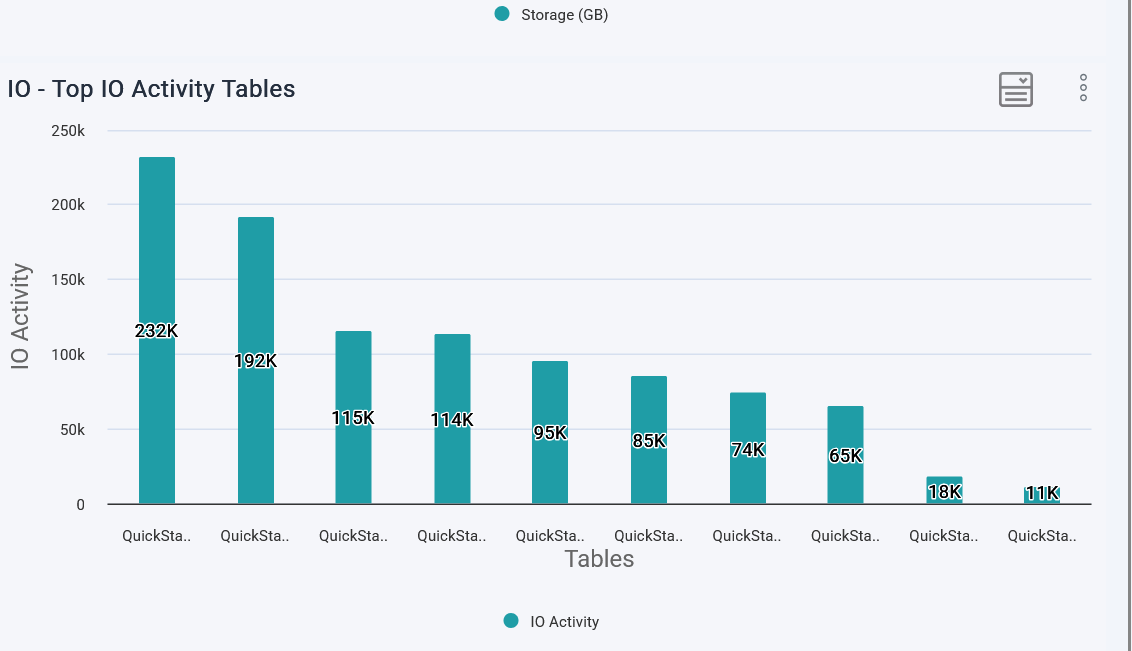
Task: Toggle the Storage (GB) legend series
Action: click(x=564, y=14)
